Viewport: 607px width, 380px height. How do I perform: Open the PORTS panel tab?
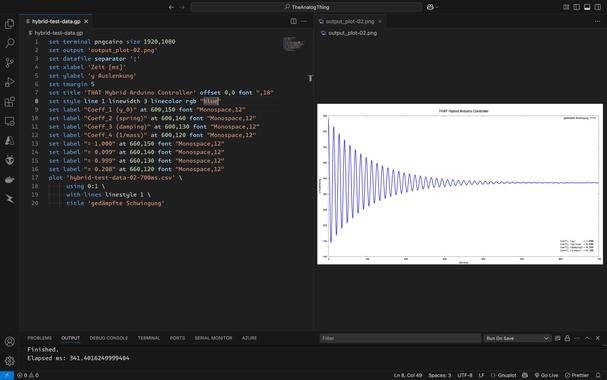point(177,338)
